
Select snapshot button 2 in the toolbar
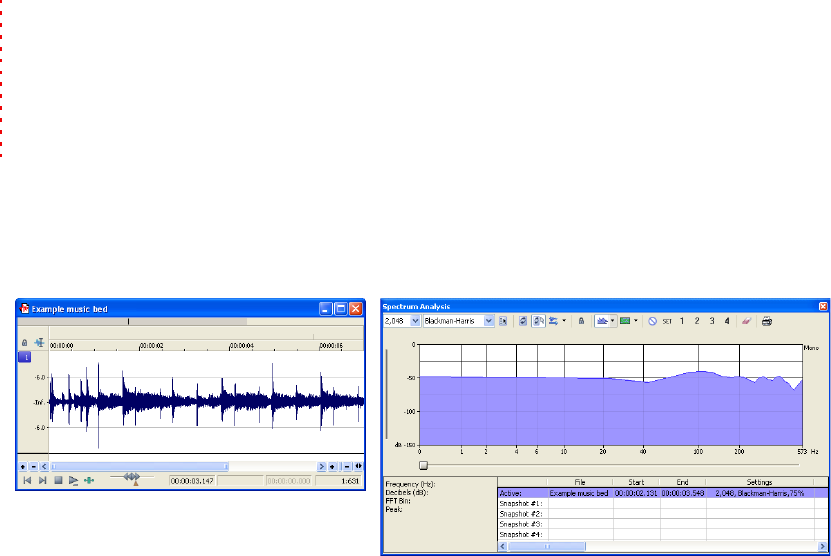tap(697, 321)
